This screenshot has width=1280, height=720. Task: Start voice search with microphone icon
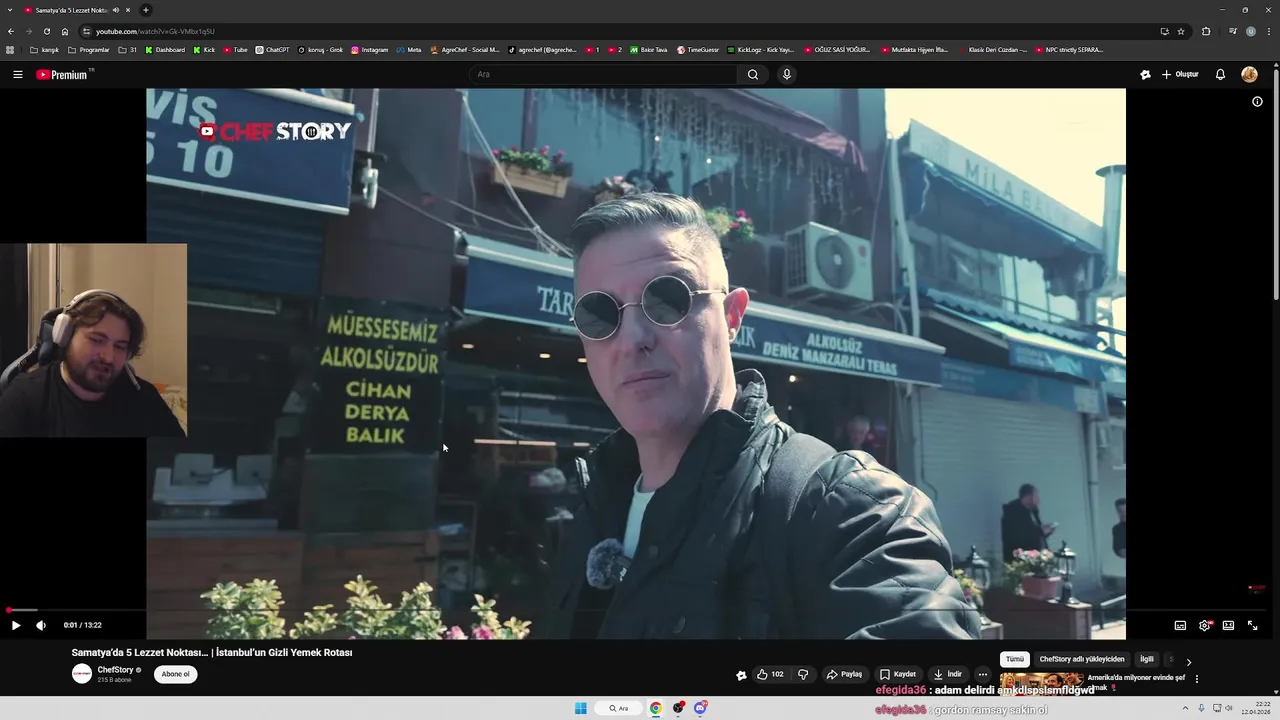pyautogui.click(x=787, y=74)
